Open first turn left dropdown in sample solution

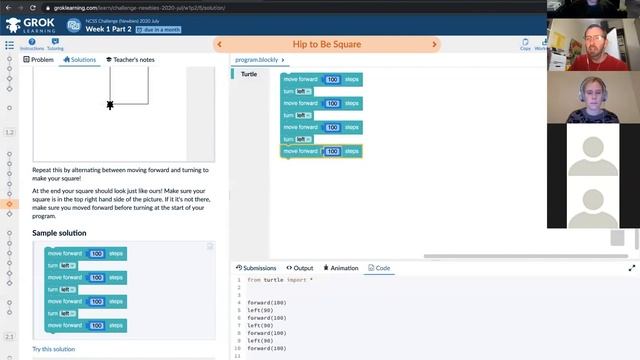(x=67, y=266)
